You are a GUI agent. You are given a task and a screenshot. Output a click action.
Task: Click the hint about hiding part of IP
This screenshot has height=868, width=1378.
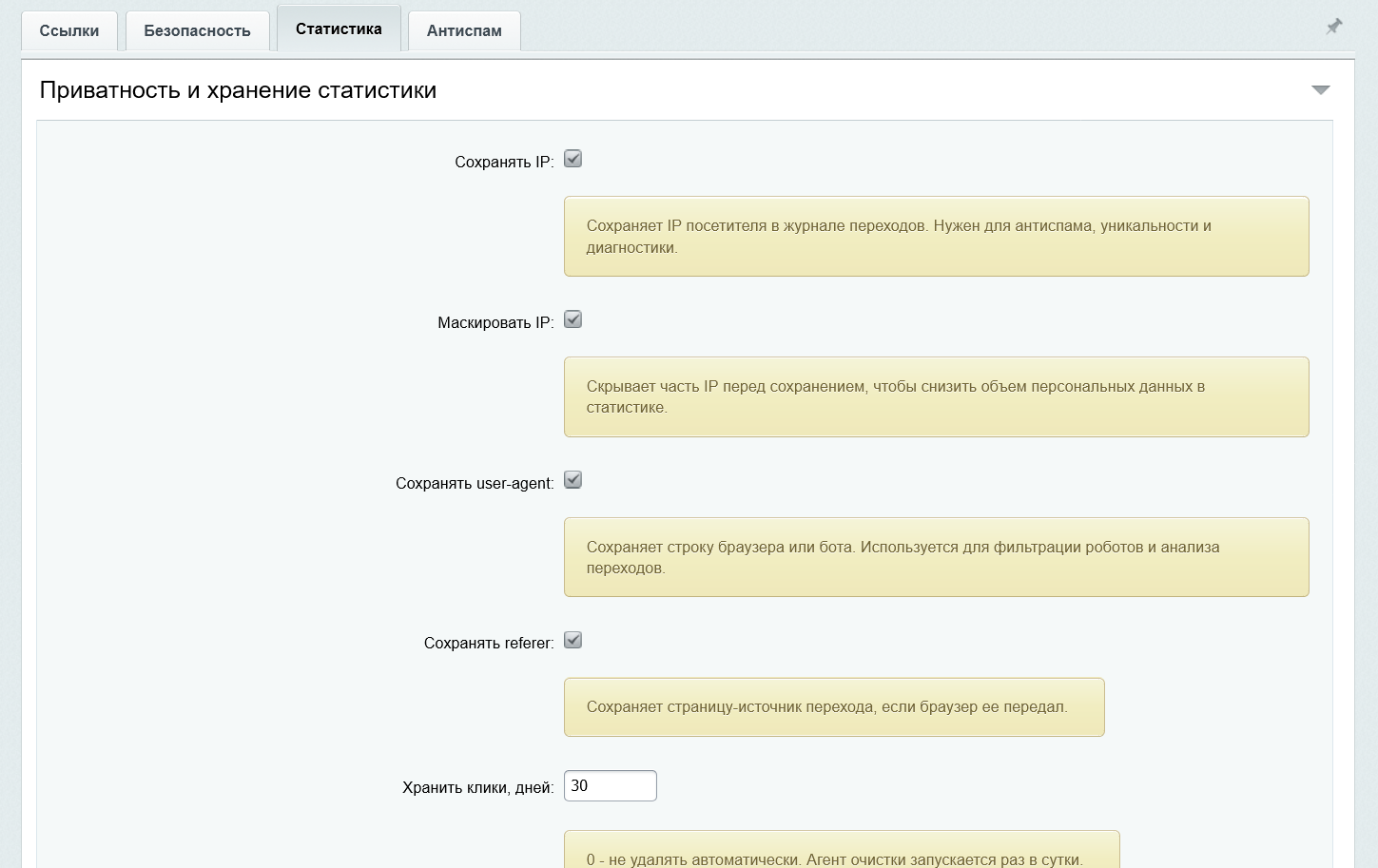937,397
